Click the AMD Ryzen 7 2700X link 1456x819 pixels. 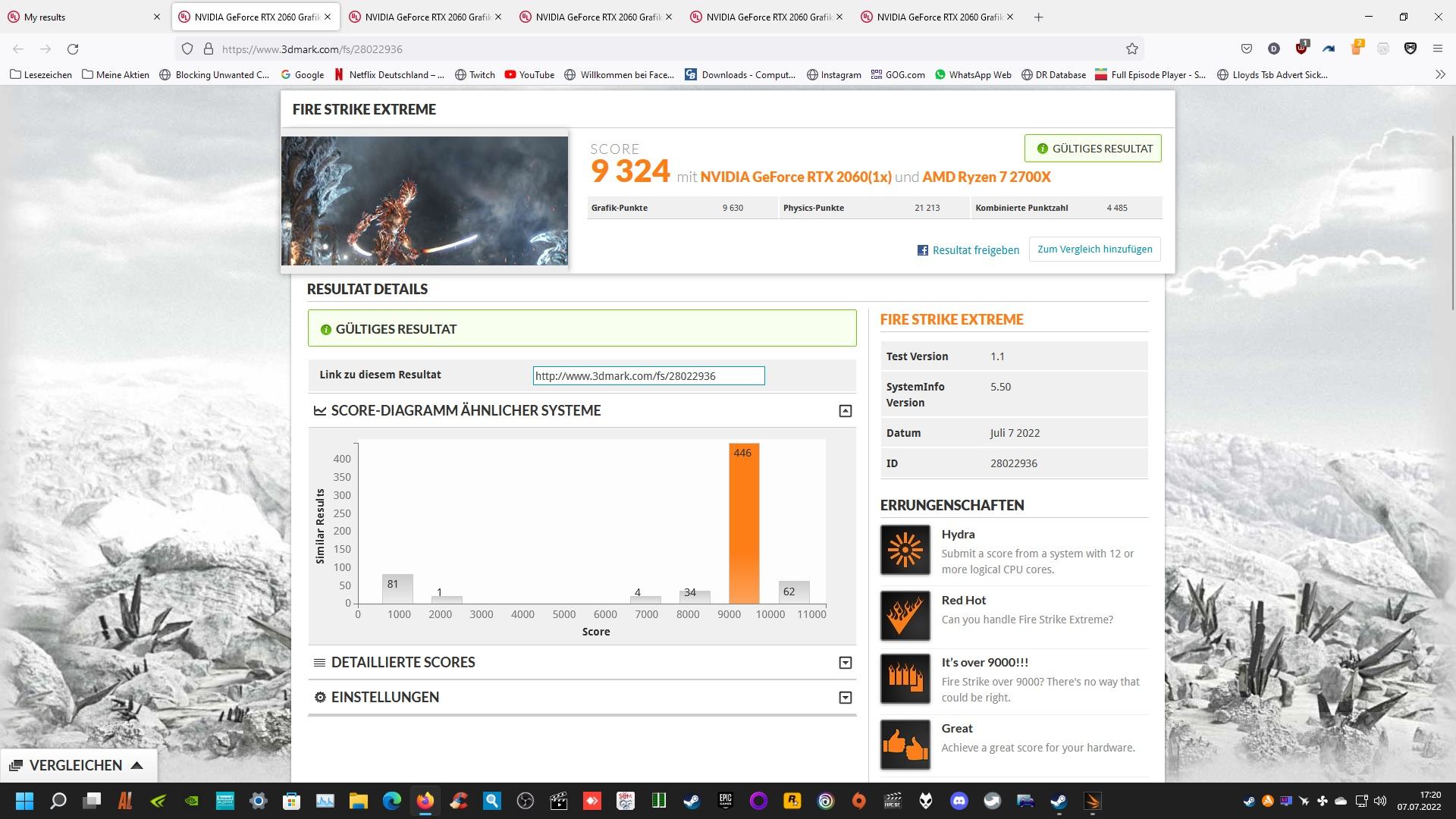[987, 177]
